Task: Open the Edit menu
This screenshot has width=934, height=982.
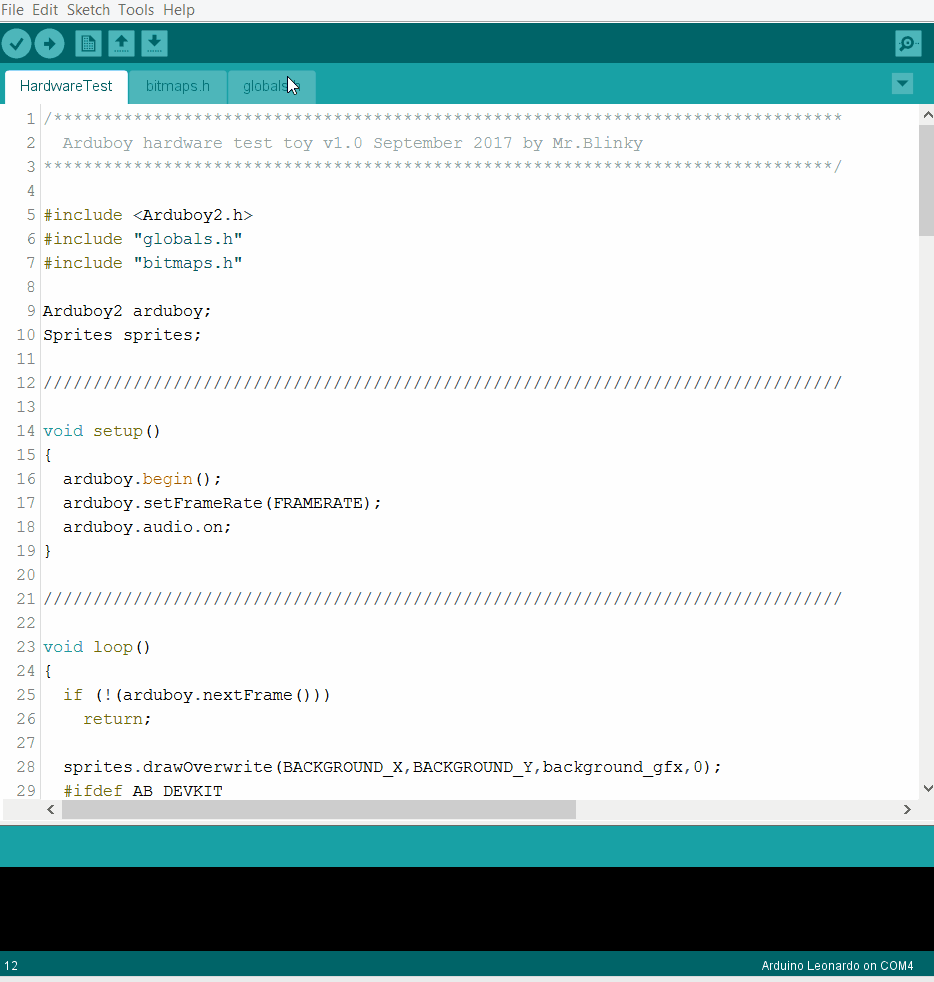Action: tap(45, 10)
